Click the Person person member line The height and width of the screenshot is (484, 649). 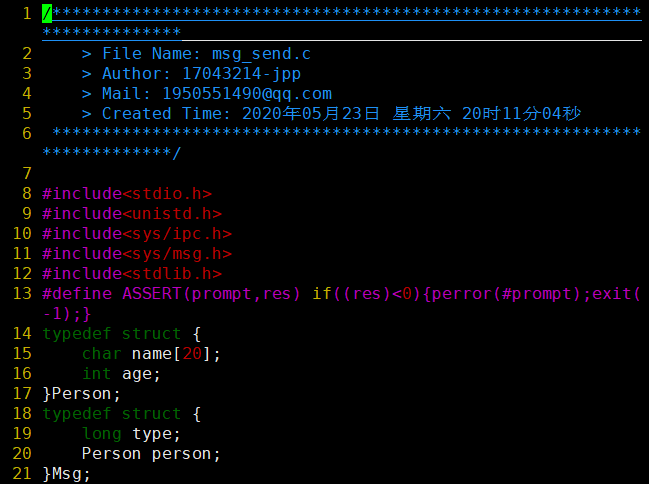tap(151, 454)
